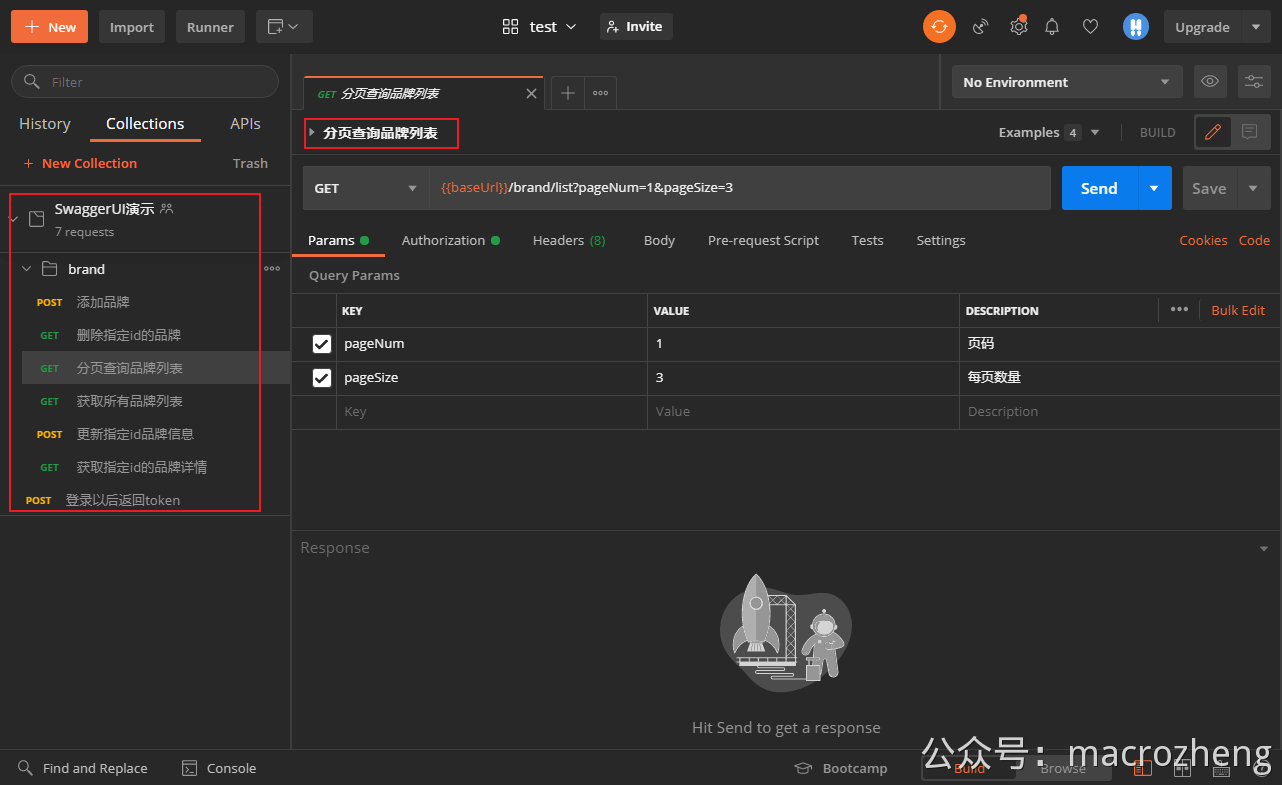Screen dimensions: 1282x785
Task: Click the orange sync status icon
Action: (x=939, y=27)
